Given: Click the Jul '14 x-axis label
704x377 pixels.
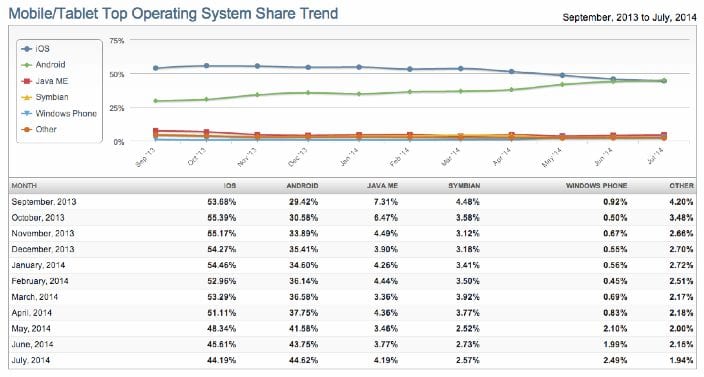Looking at the screenshot, I should click(655, 156).
